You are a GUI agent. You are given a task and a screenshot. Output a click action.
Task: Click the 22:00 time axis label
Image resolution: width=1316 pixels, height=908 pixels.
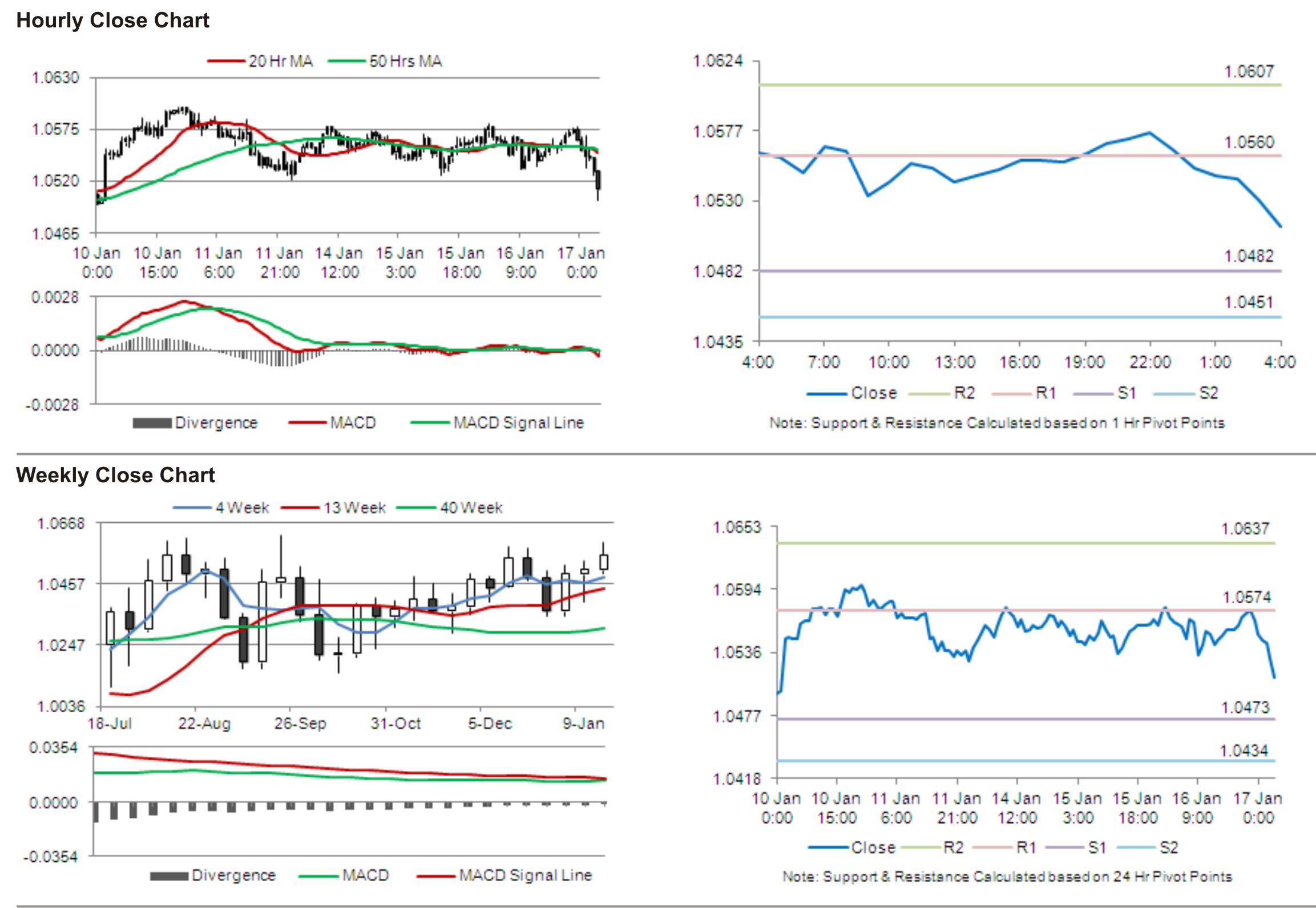tap(1150, 362)
